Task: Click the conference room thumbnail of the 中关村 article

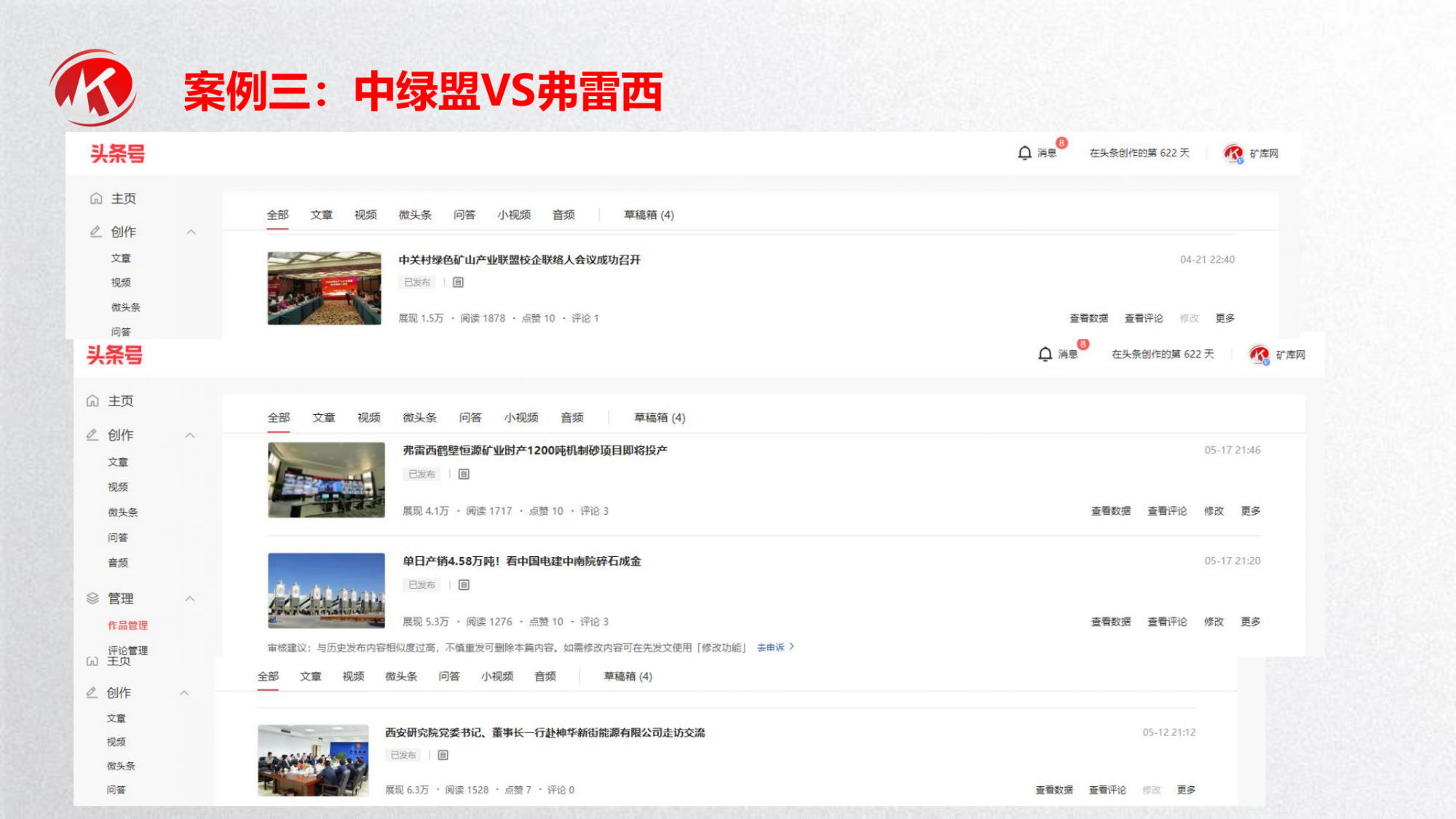Action: (x=324, y=288)
